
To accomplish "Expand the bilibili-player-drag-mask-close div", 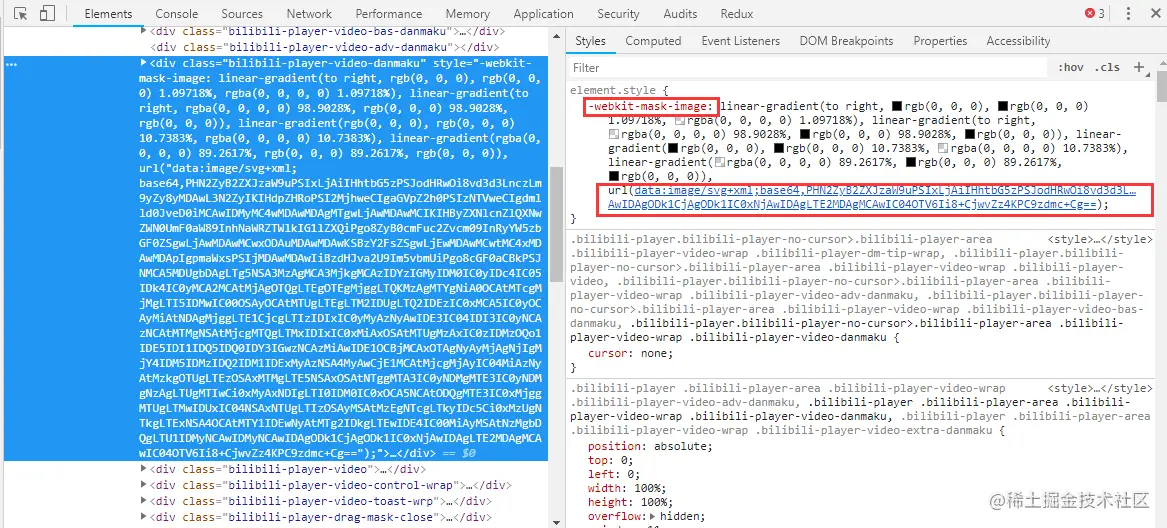I will 144,517.
